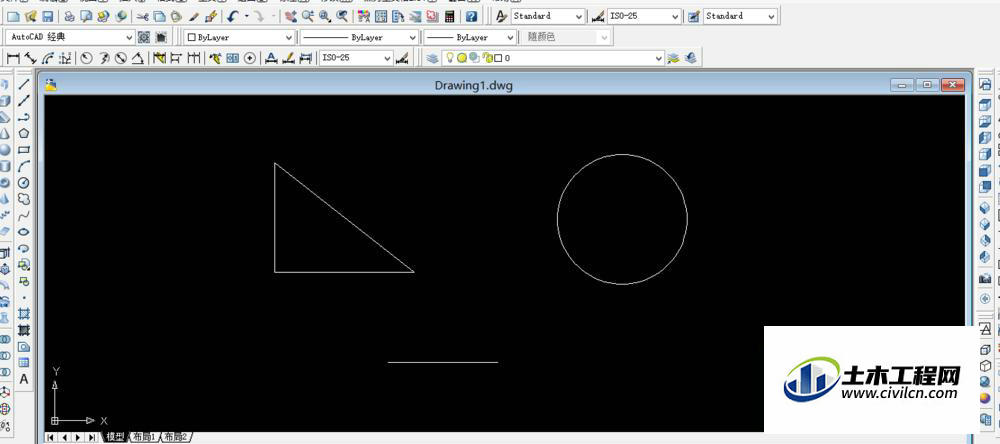
Task: Switch to the 布局1 layout tab
Action: (x=143, y=437)
